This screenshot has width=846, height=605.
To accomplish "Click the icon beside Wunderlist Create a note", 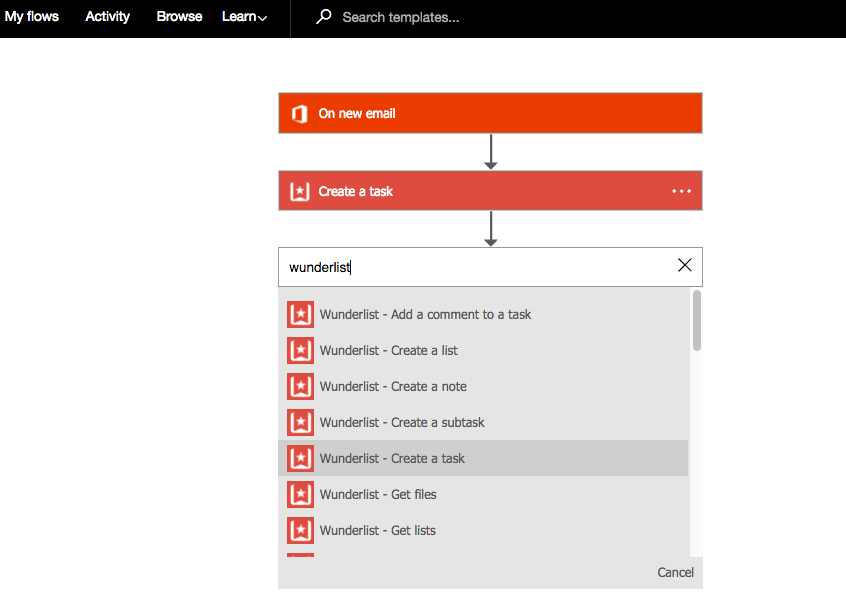I will [300, 386].
